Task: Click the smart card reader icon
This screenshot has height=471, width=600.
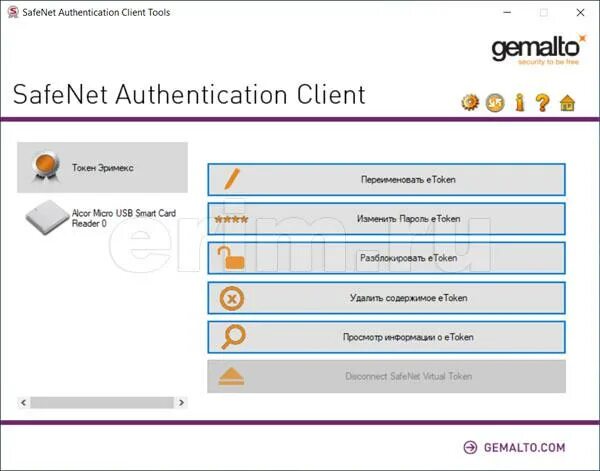Action: (x=47, y=218)
